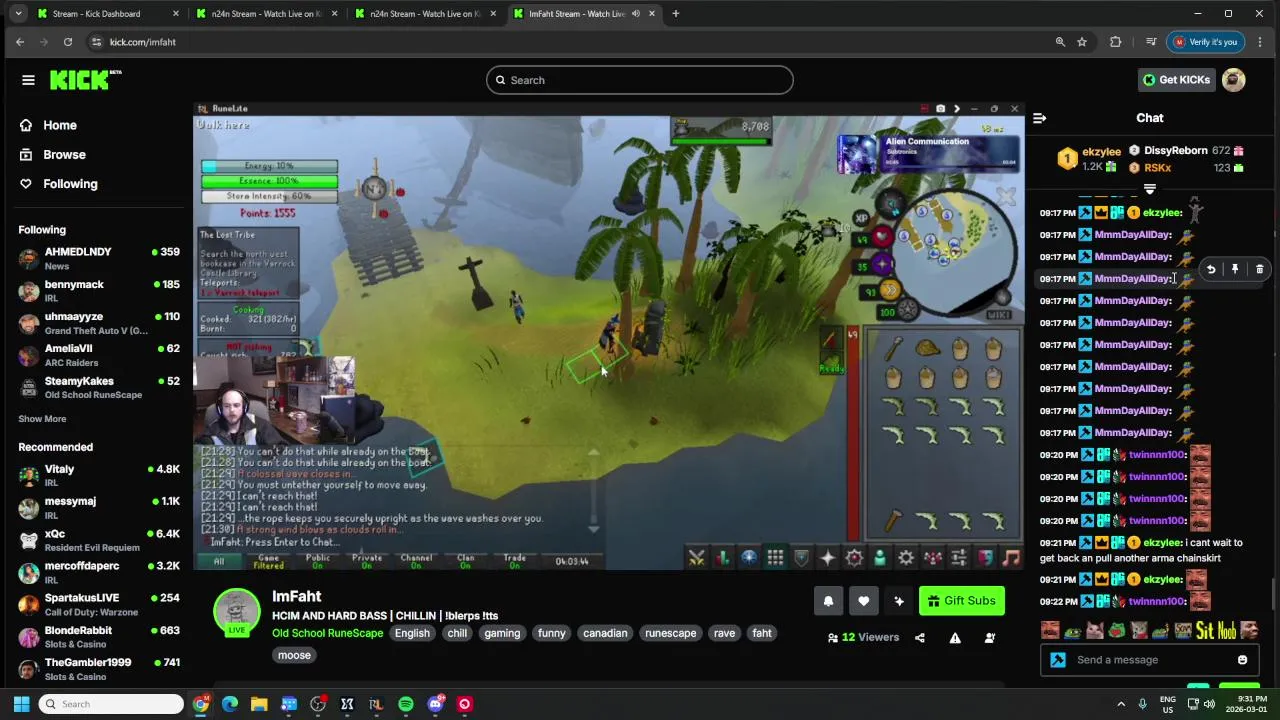Bookmark this page with star icon
Screen dimensions: 1280x720
tap(1082, 42)
